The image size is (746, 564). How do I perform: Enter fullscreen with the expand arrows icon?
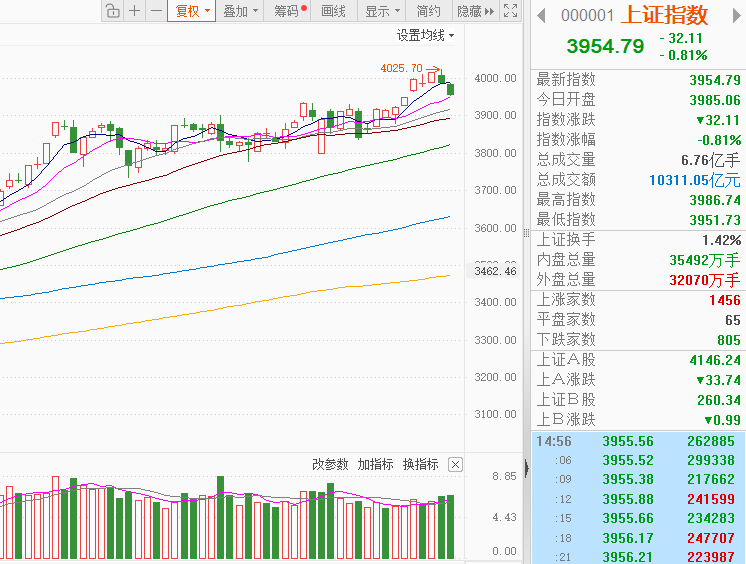pos(510,11)
